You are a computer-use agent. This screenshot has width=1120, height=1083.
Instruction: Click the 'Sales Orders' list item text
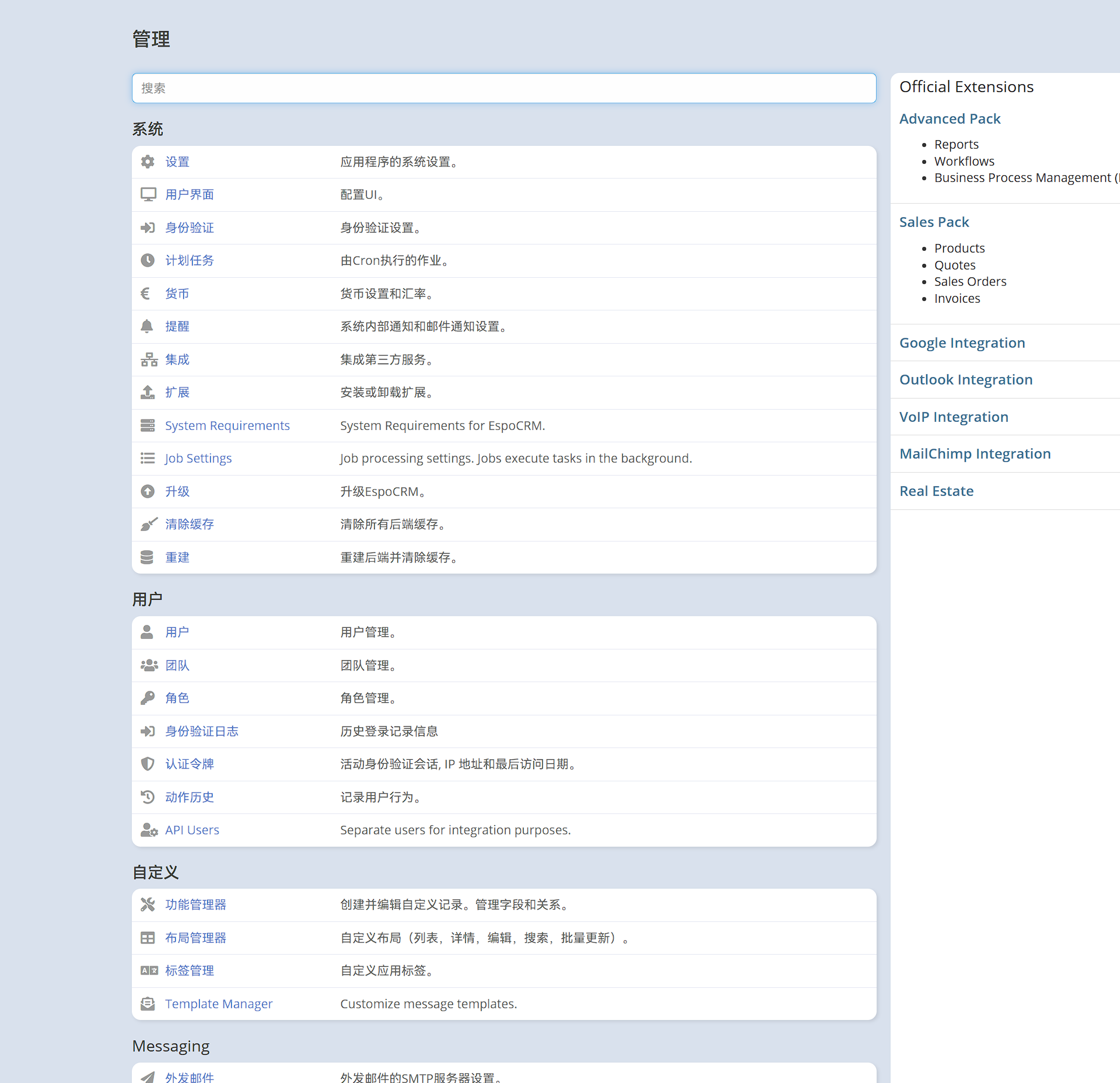(970, 281)
